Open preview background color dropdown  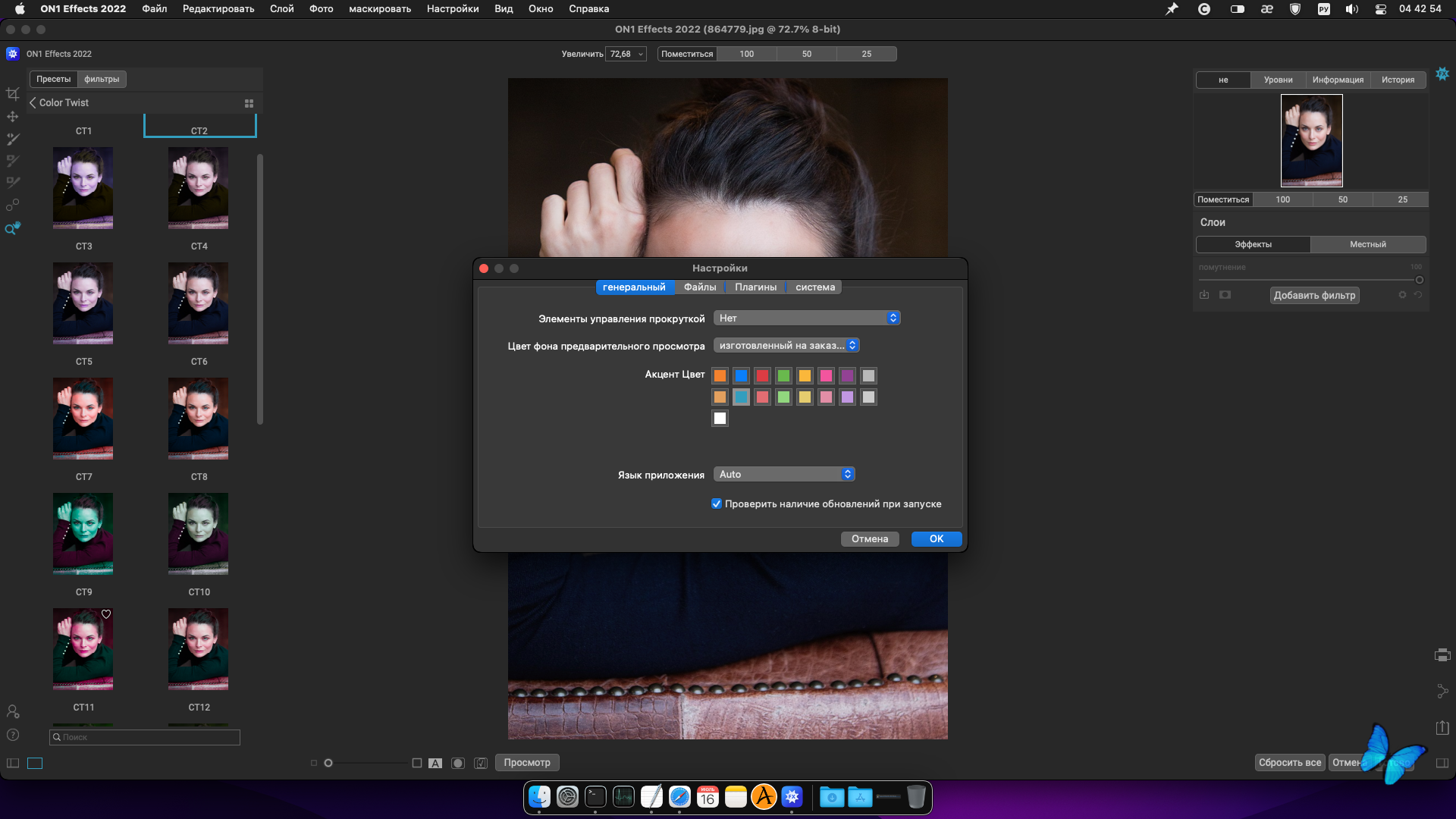786,346
